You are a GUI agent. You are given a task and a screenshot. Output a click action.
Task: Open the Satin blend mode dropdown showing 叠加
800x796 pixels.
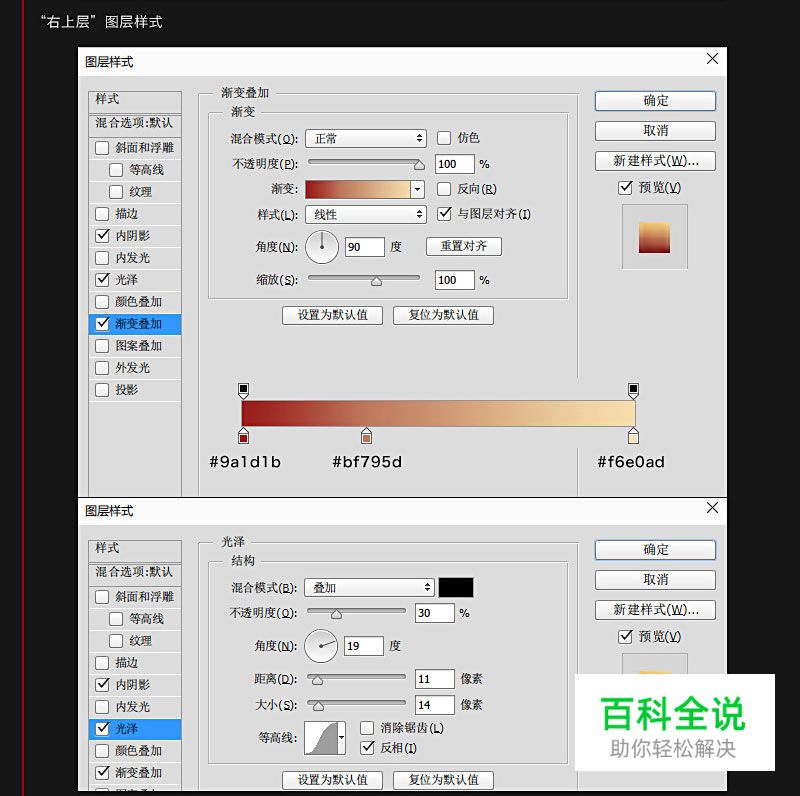coord(368,587)
